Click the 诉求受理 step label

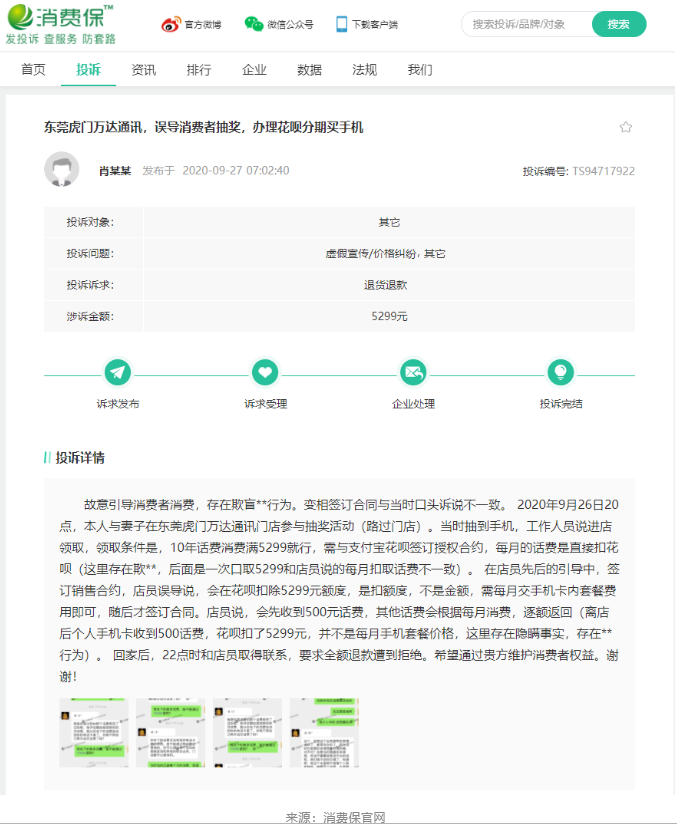(265, 404)
